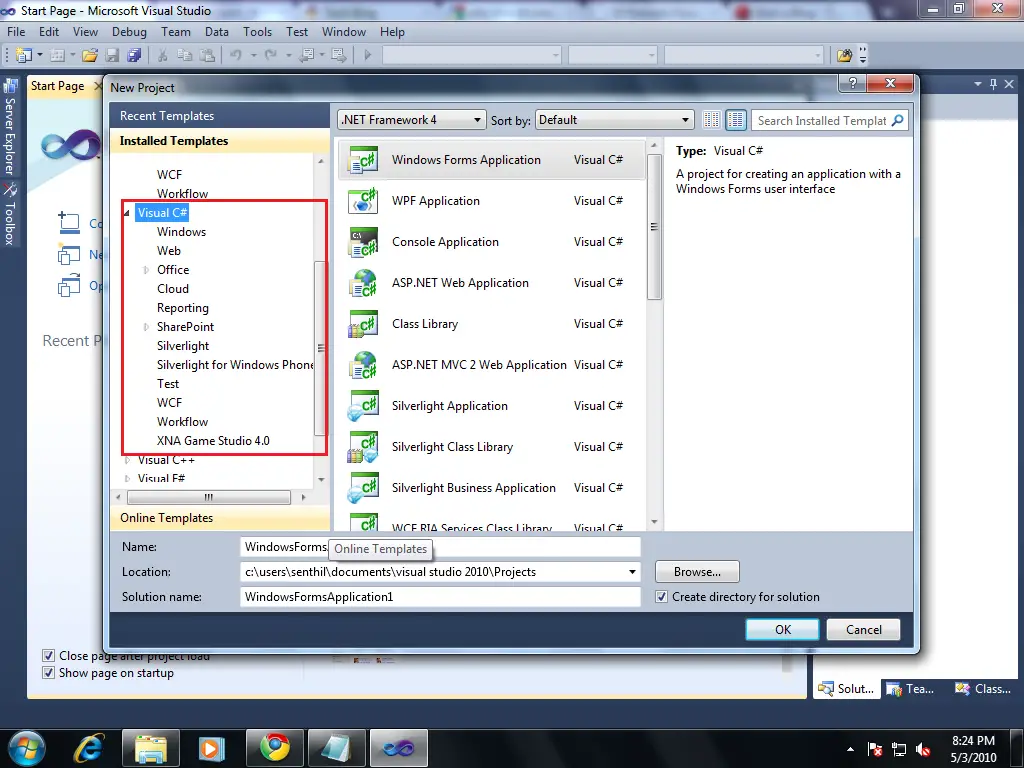
Task: Open the Window menu
Action: coord(344,32)
